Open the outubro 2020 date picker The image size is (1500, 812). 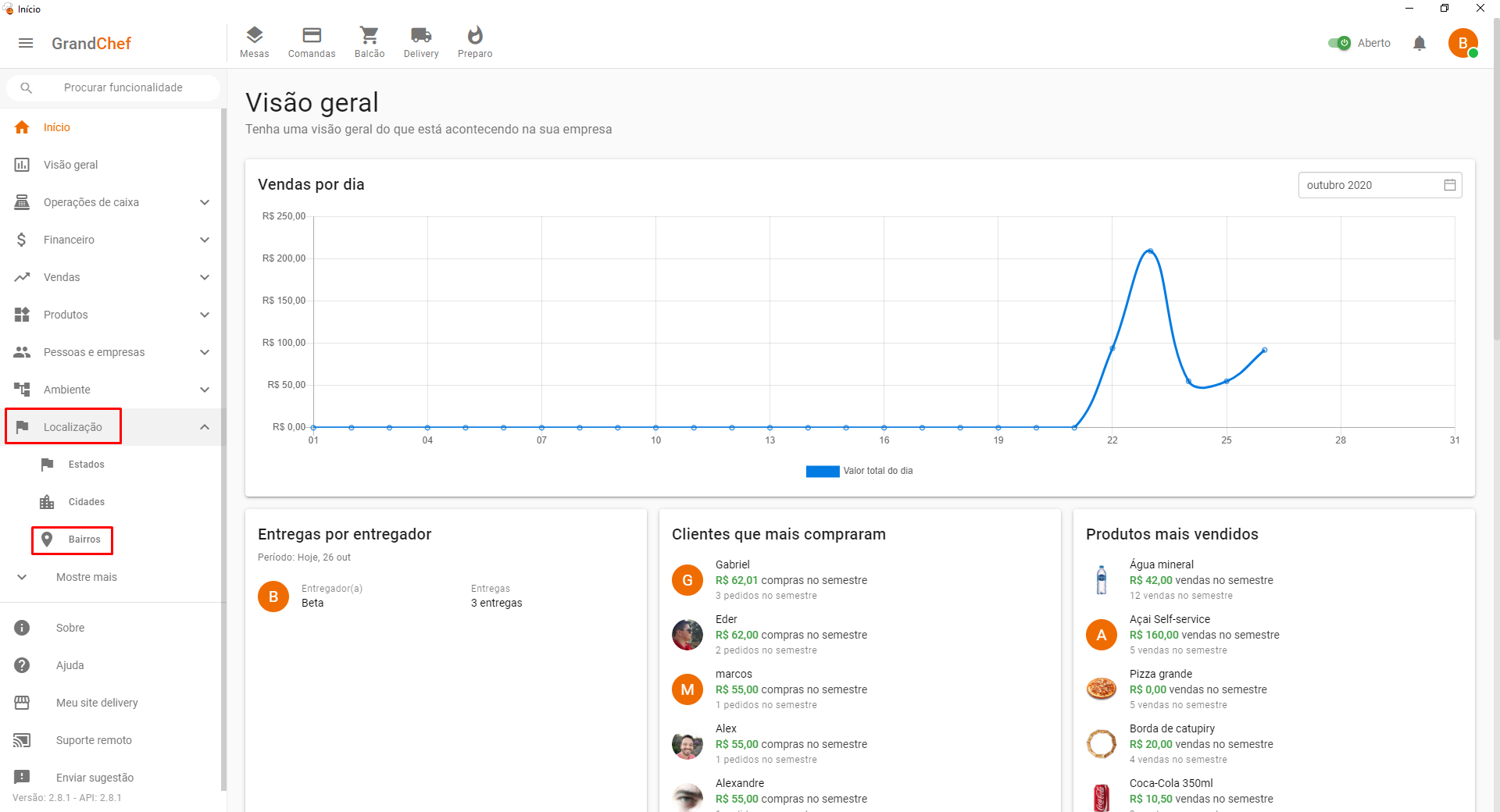pyautogui.click(x=1379, y=185)
